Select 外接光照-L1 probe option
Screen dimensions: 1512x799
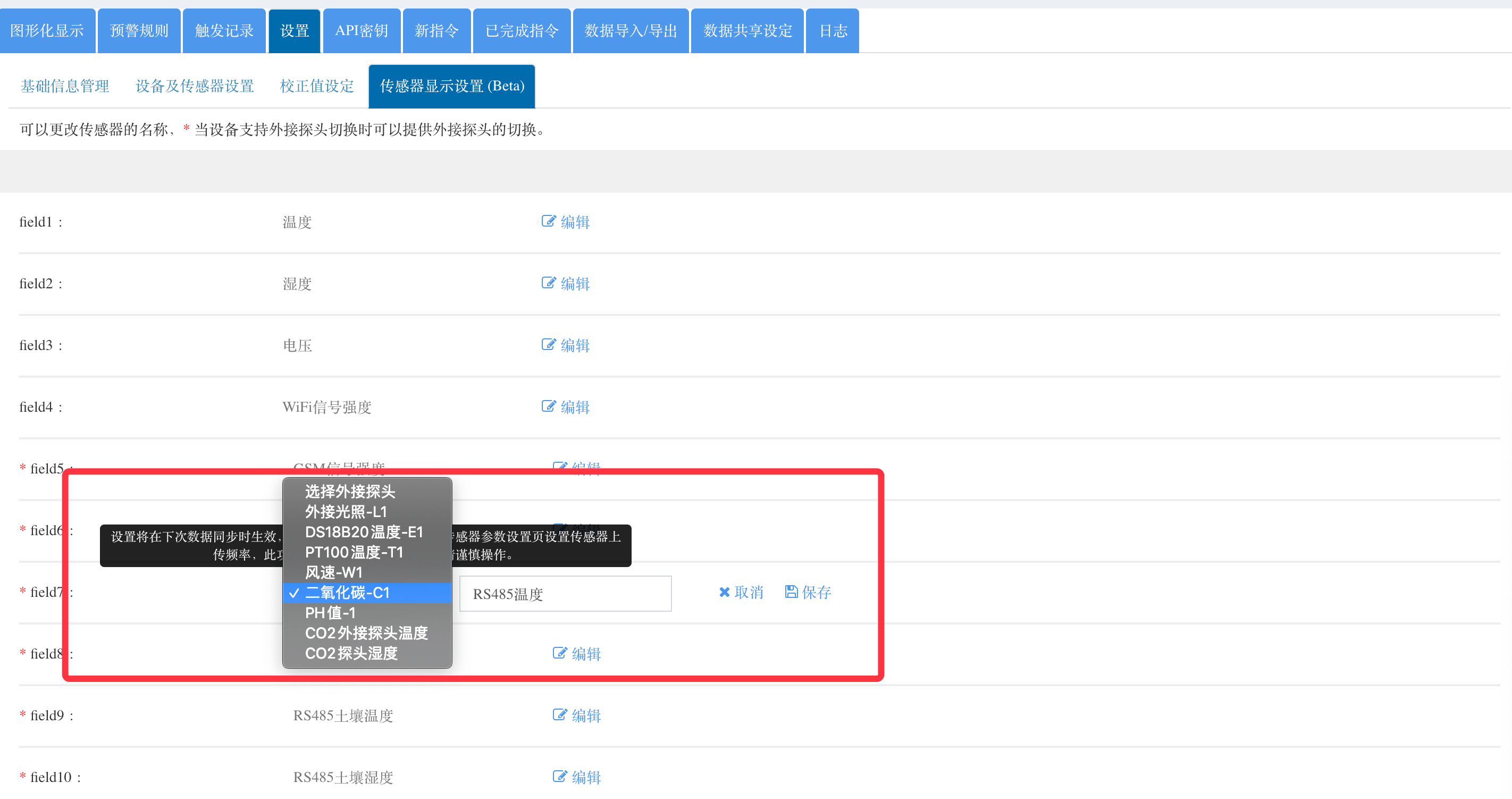click(367, 512)
